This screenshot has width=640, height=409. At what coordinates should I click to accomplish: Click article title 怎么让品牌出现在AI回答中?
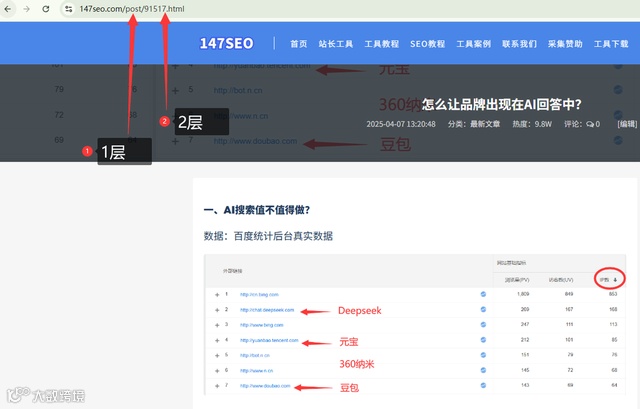[502, 104]
